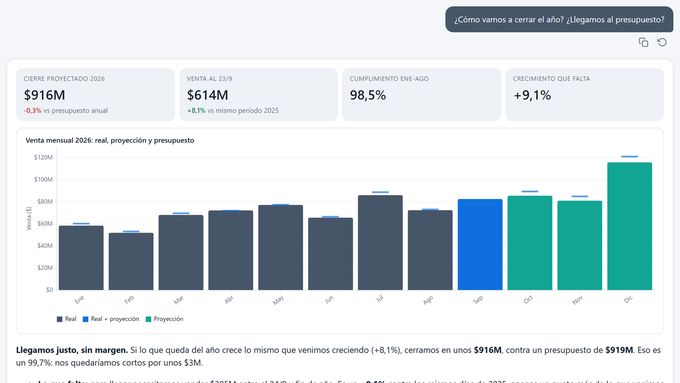
Task: Click the blue Sep bar in the chart
Action: pyautogui.click(x=480, y=245)
